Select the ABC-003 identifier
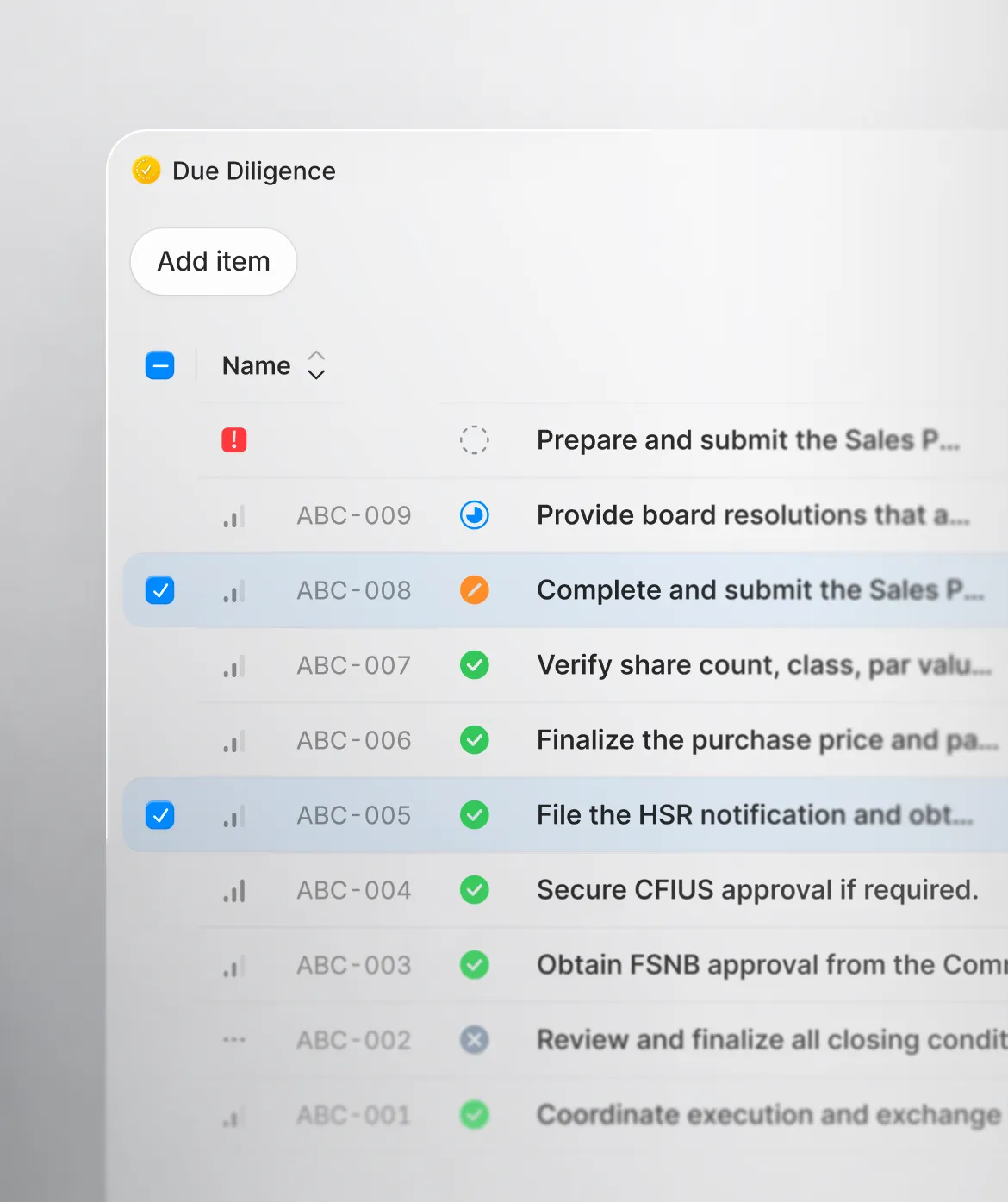Viewport: 1008px width, 1202px height. [x=354, y=965]
